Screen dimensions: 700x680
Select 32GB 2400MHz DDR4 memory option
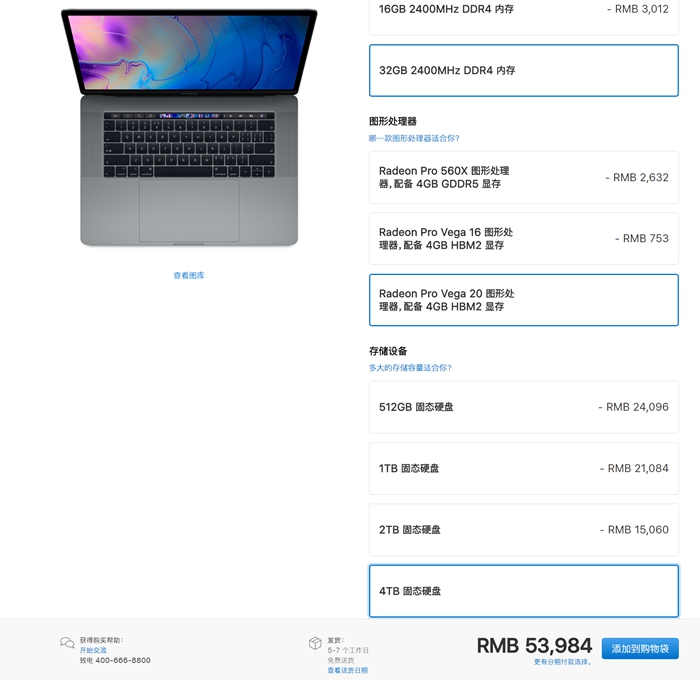[x=524, y=70]
